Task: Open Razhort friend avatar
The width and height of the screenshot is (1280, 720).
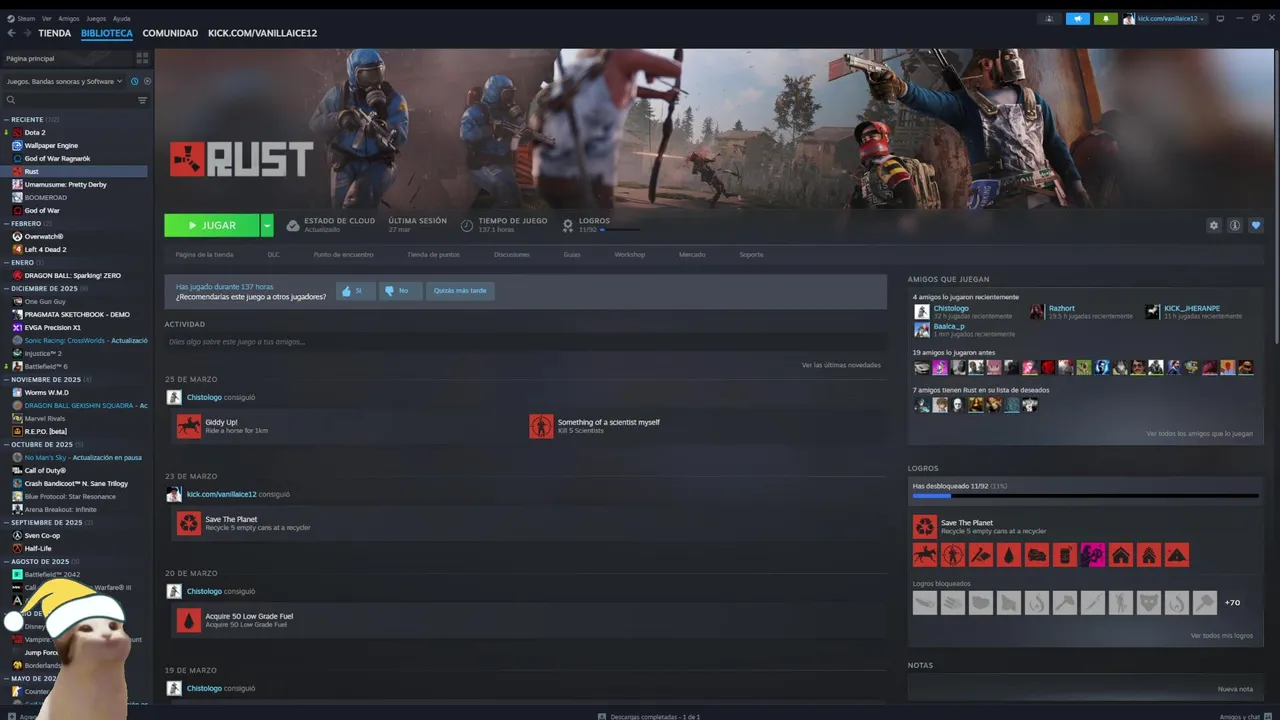Action: 1037,311
